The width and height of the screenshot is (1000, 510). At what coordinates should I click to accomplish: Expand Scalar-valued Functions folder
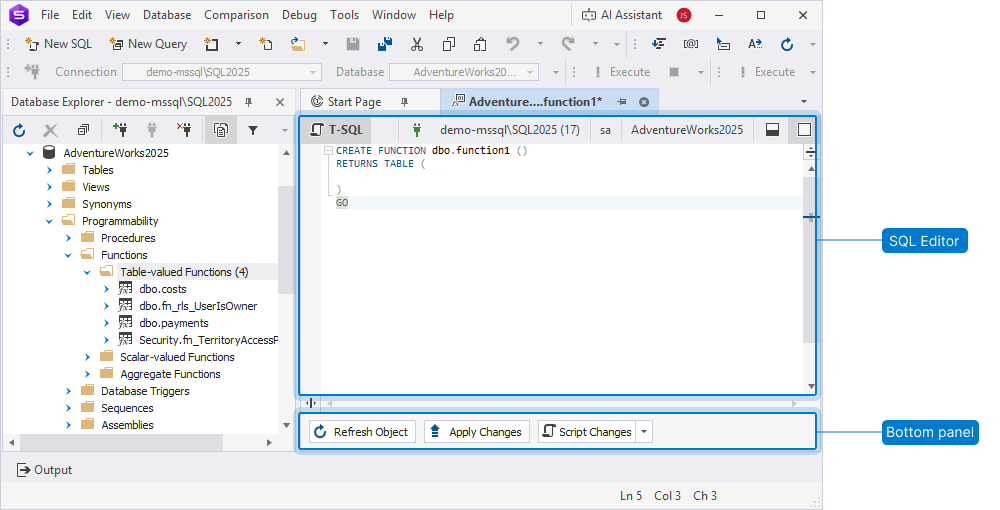point(87,357)
